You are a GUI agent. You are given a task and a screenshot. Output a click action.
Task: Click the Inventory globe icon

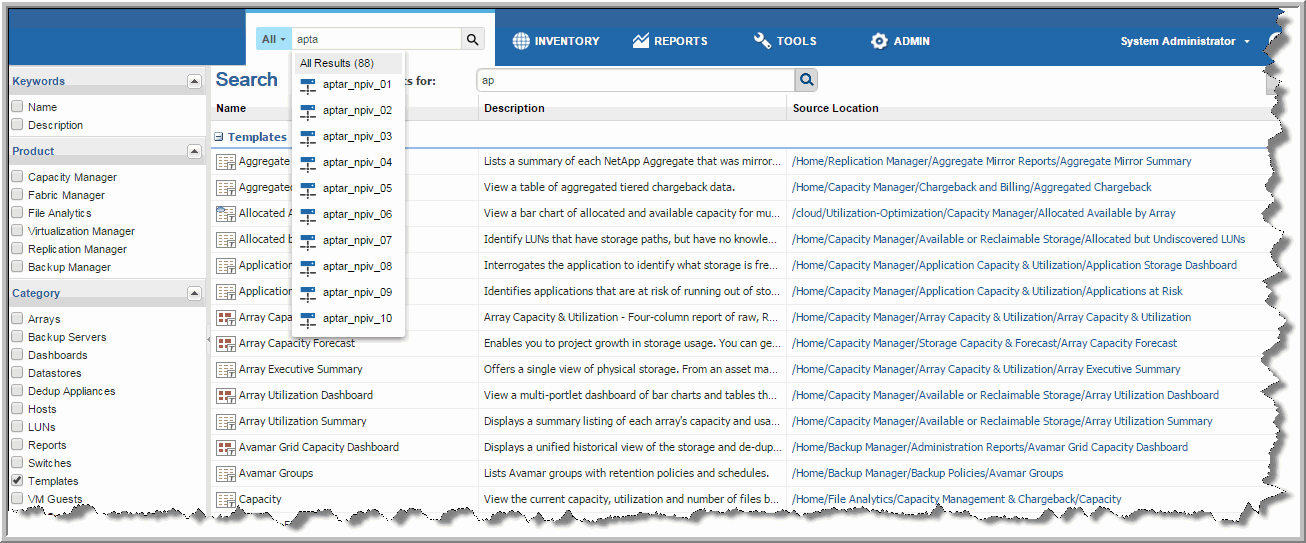[x=521, y=41]
